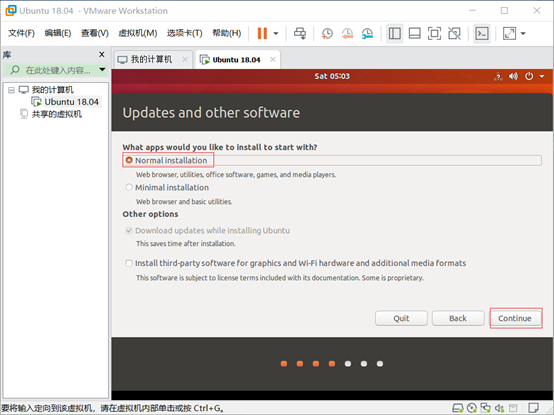
Task: Click the orange Pause virtual machine icon
Action: [x=262, y=34]
